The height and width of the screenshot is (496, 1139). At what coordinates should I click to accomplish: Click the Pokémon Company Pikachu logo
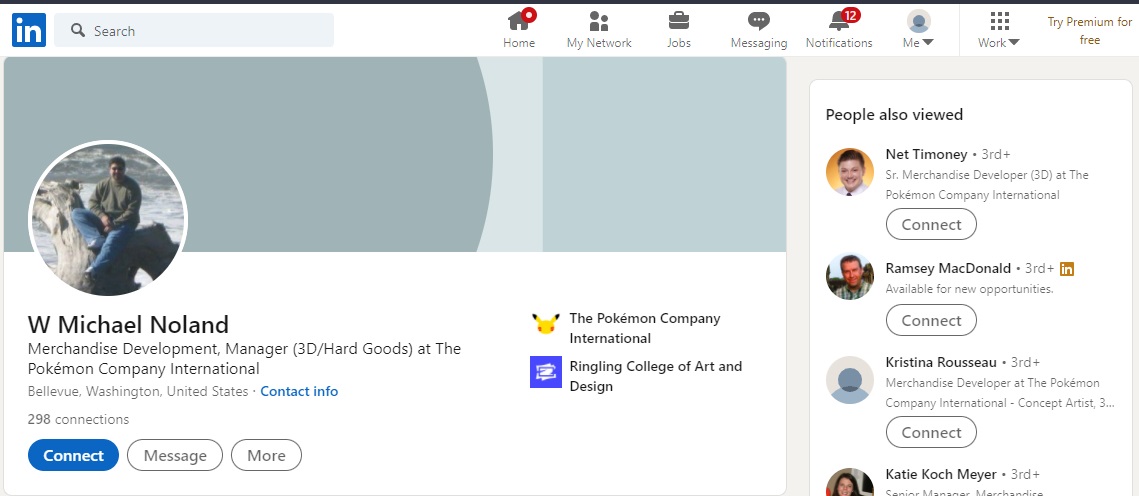pos(546,322)
